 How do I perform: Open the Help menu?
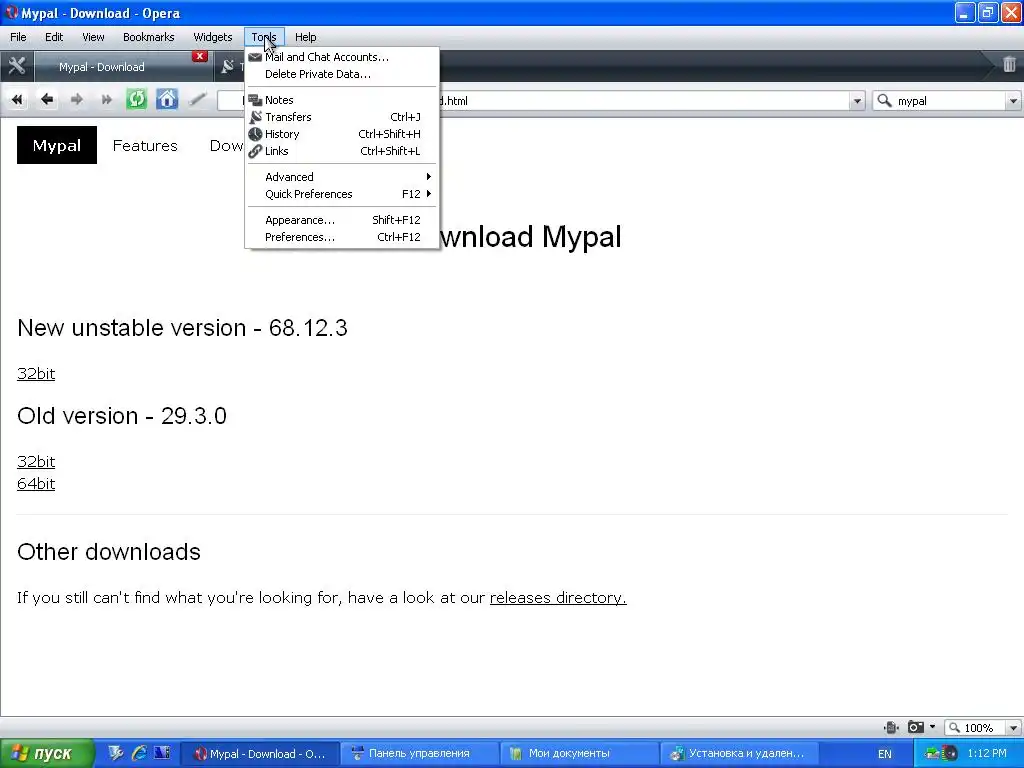(306, 37)
